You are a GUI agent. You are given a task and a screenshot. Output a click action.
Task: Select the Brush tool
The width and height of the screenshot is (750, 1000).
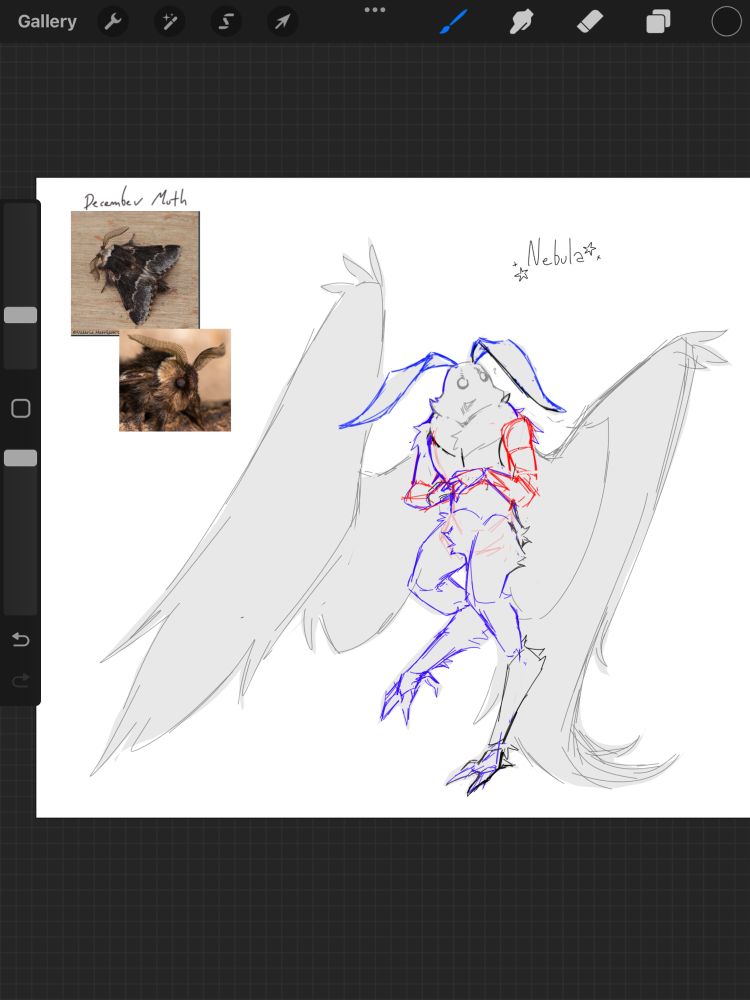pyautogui.click(x=453, y=22)
